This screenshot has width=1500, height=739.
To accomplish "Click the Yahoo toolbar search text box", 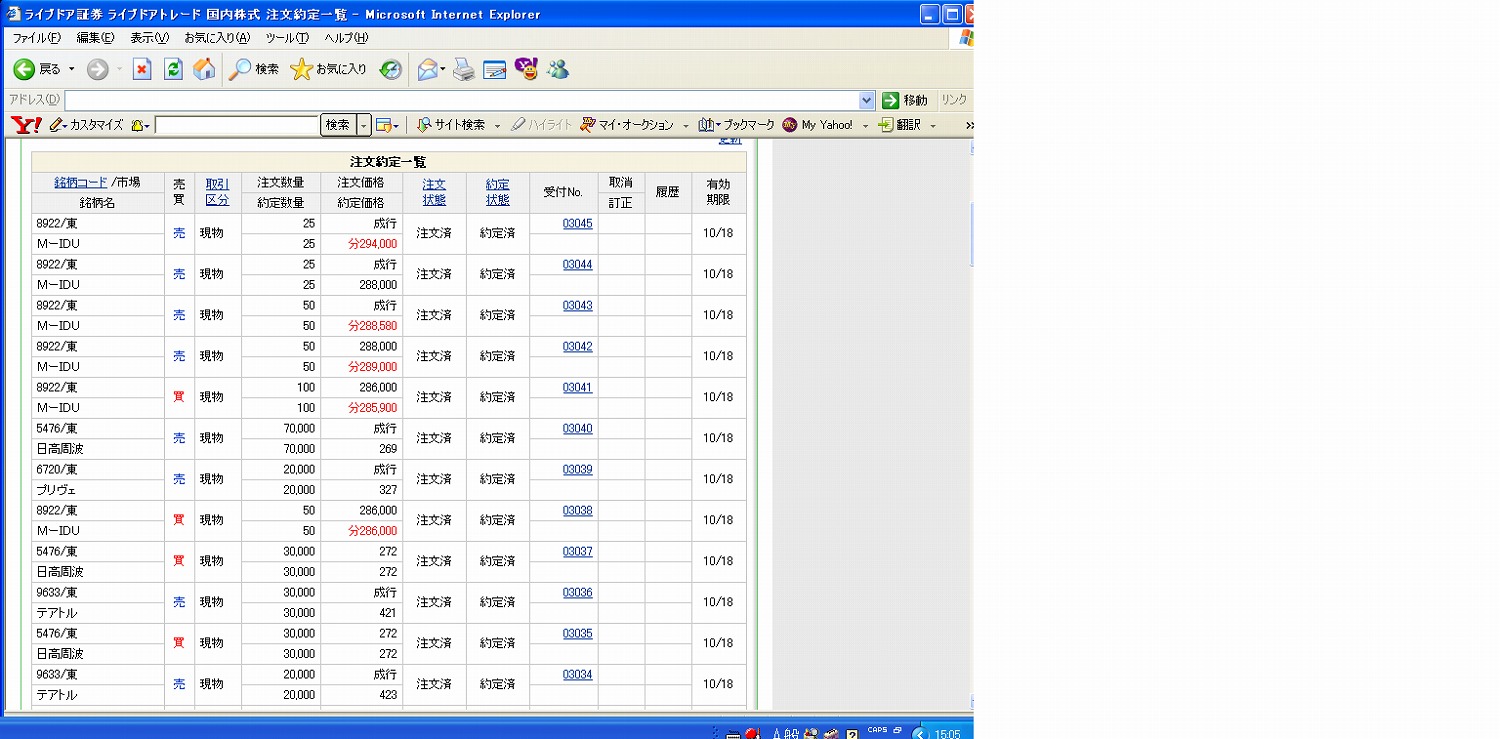I will pyautogui.click(x=237, y=125).
